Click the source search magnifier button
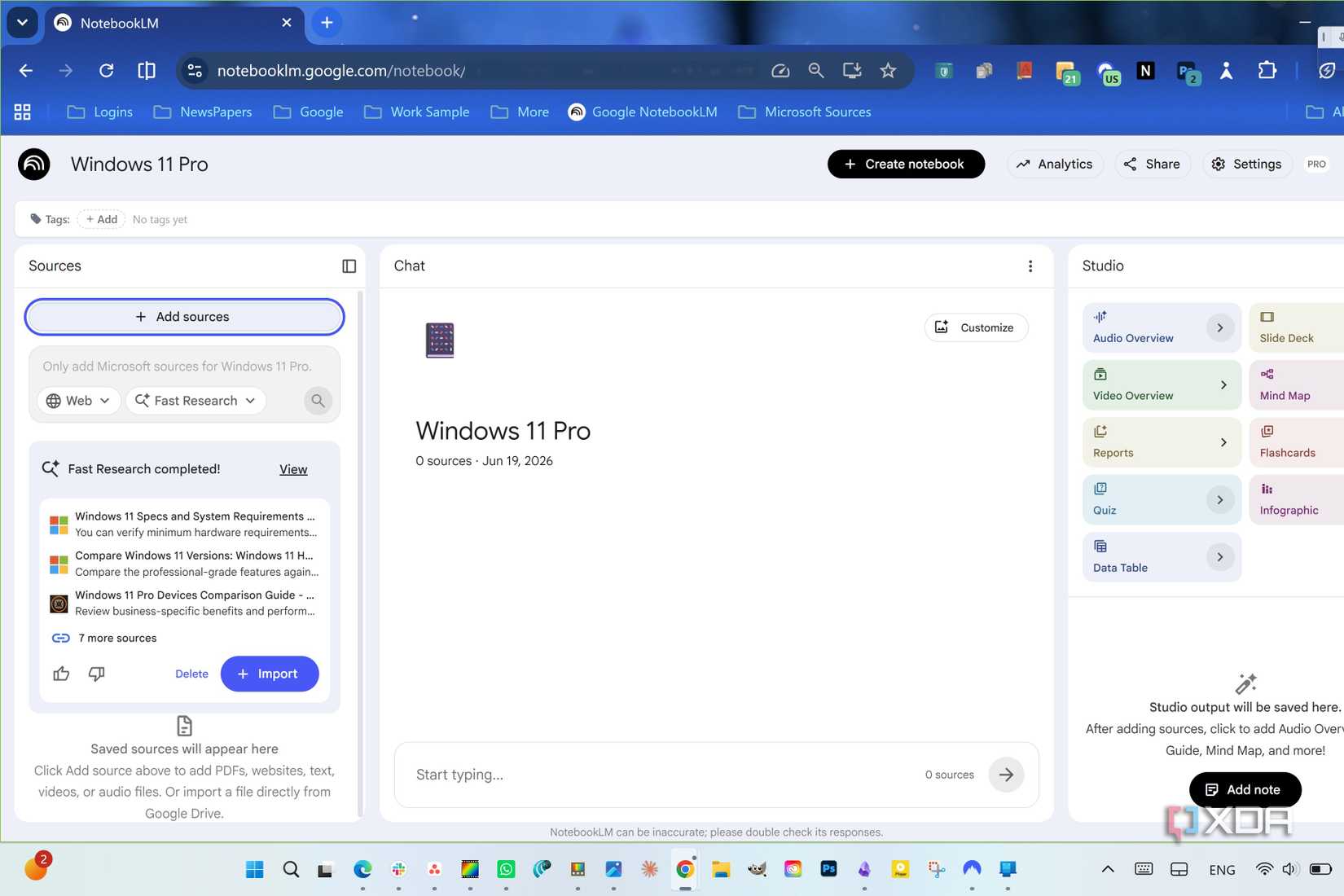 pyautogui.click(x=318, y=401)
